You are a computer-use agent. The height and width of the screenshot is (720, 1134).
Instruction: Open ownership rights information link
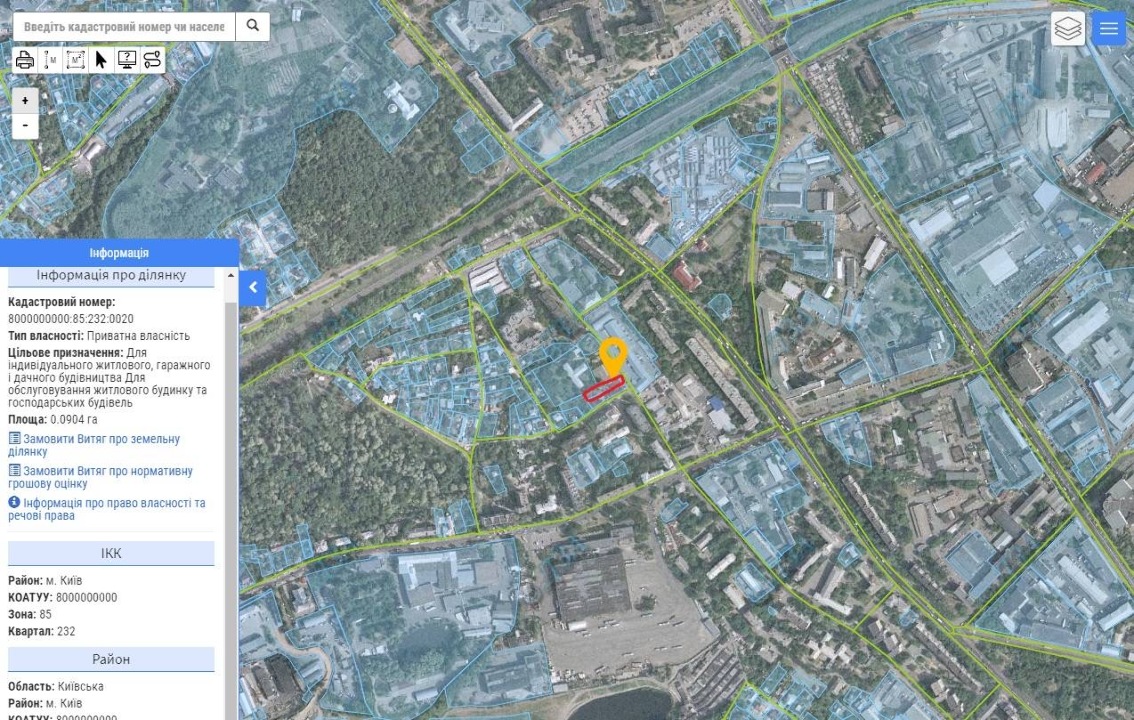pyautogui.click(x=106, y=509)
